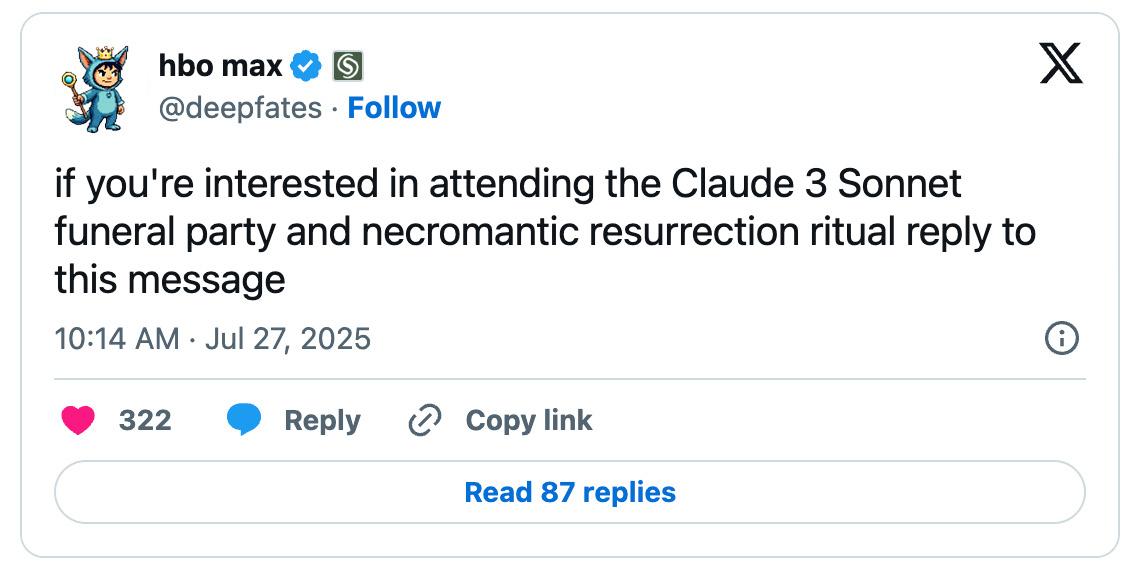
Task: Click the chain link icon
Action: coord(425,421)
